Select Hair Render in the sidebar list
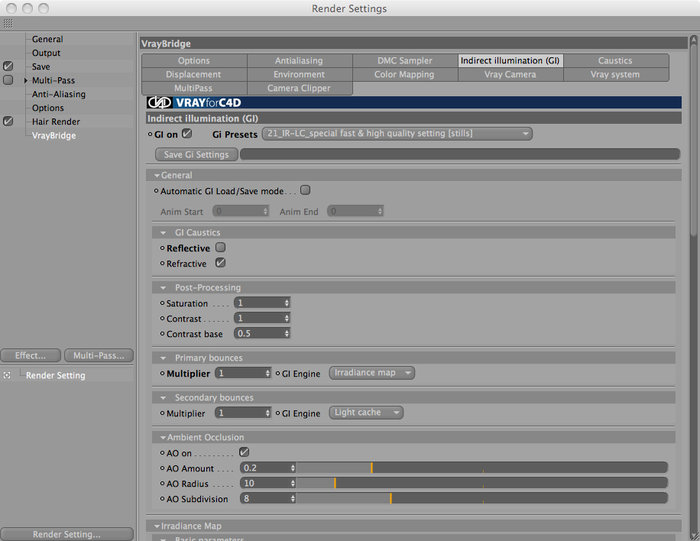Image resolution: width=700 pixels, height=541 pixels. click(56, 122)
